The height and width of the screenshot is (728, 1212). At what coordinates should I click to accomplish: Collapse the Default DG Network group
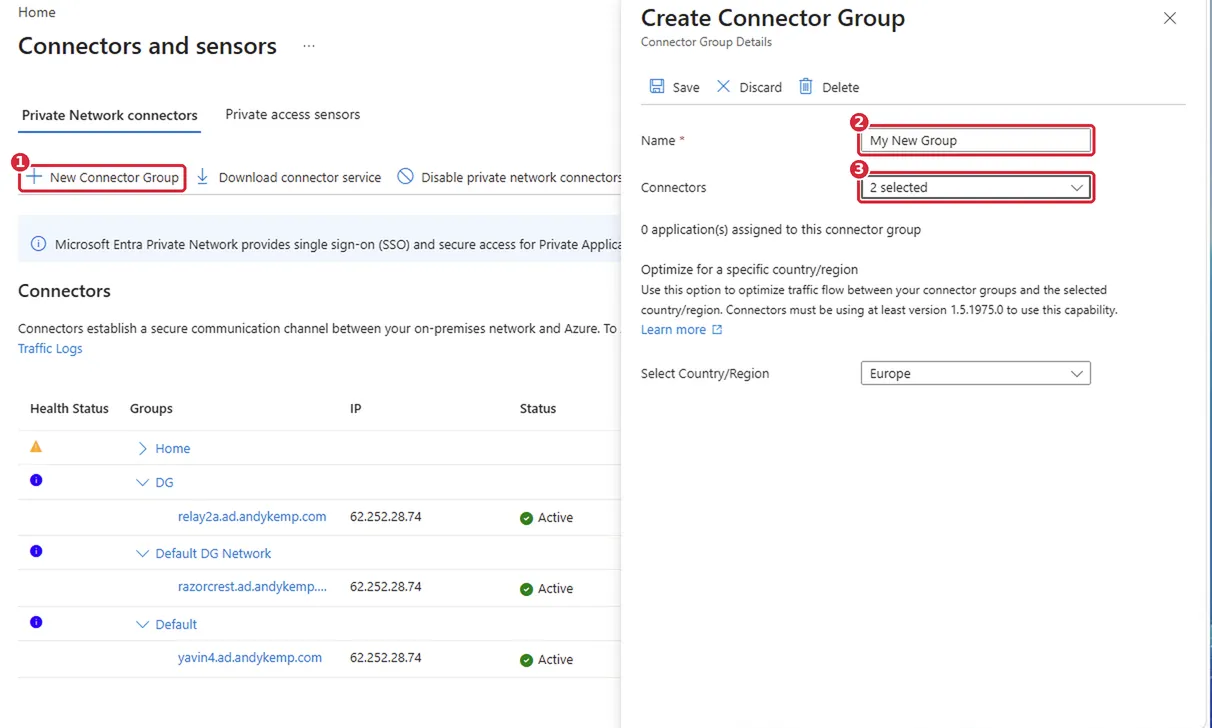tap(143, 553)
